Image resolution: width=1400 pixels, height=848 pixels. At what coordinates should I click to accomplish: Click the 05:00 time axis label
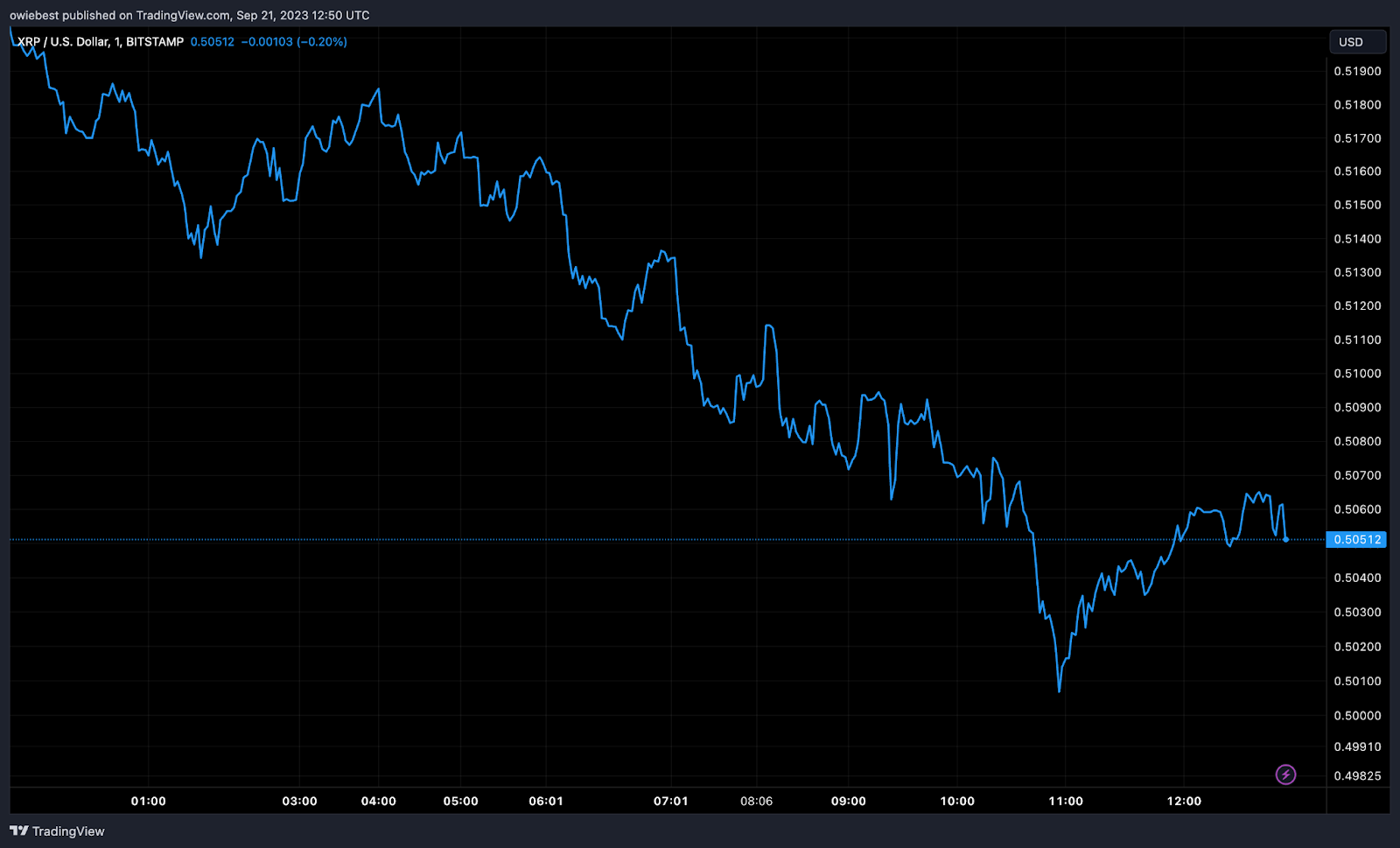[x=461, y=801]
